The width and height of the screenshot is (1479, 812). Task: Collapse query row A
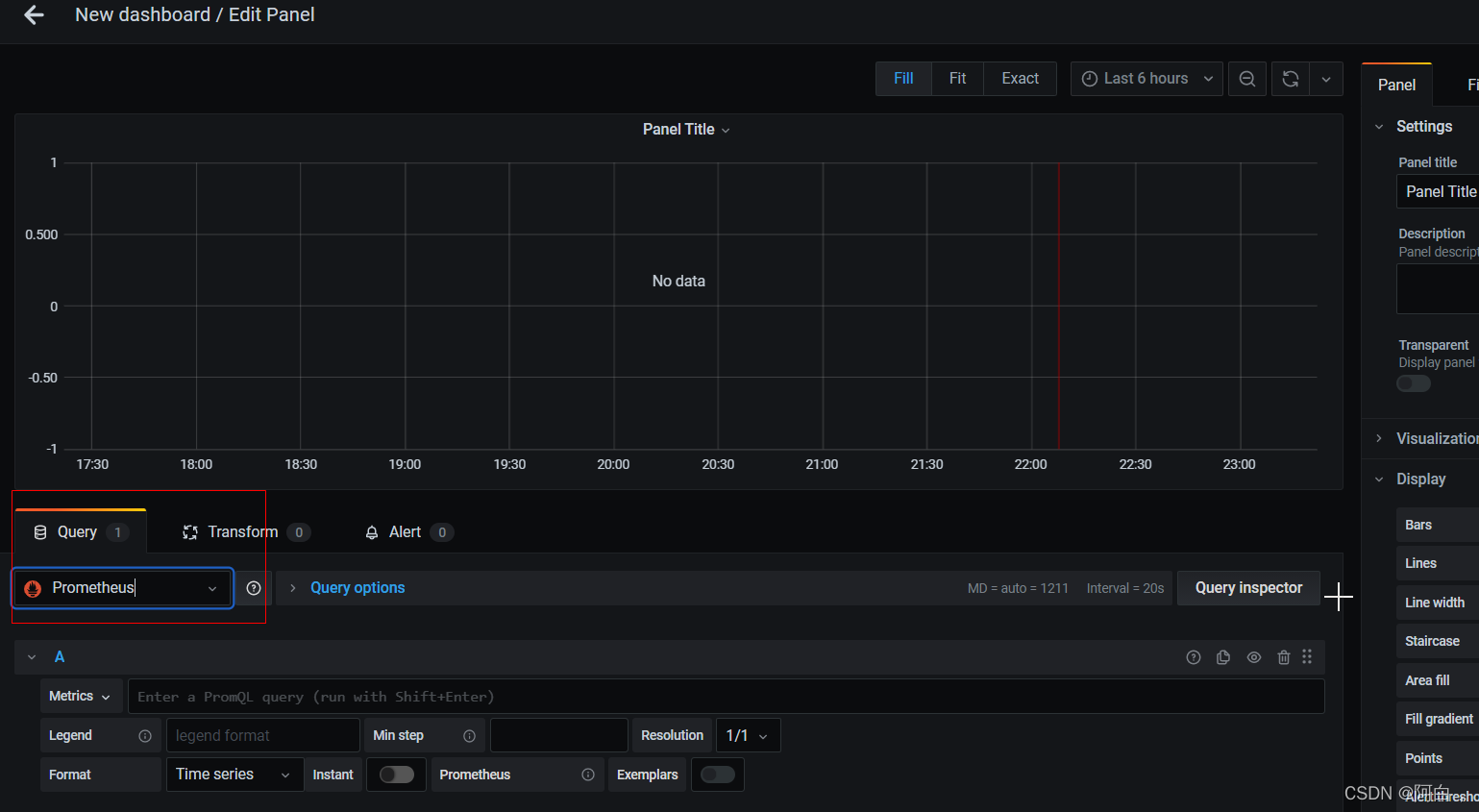click(32, 657)
